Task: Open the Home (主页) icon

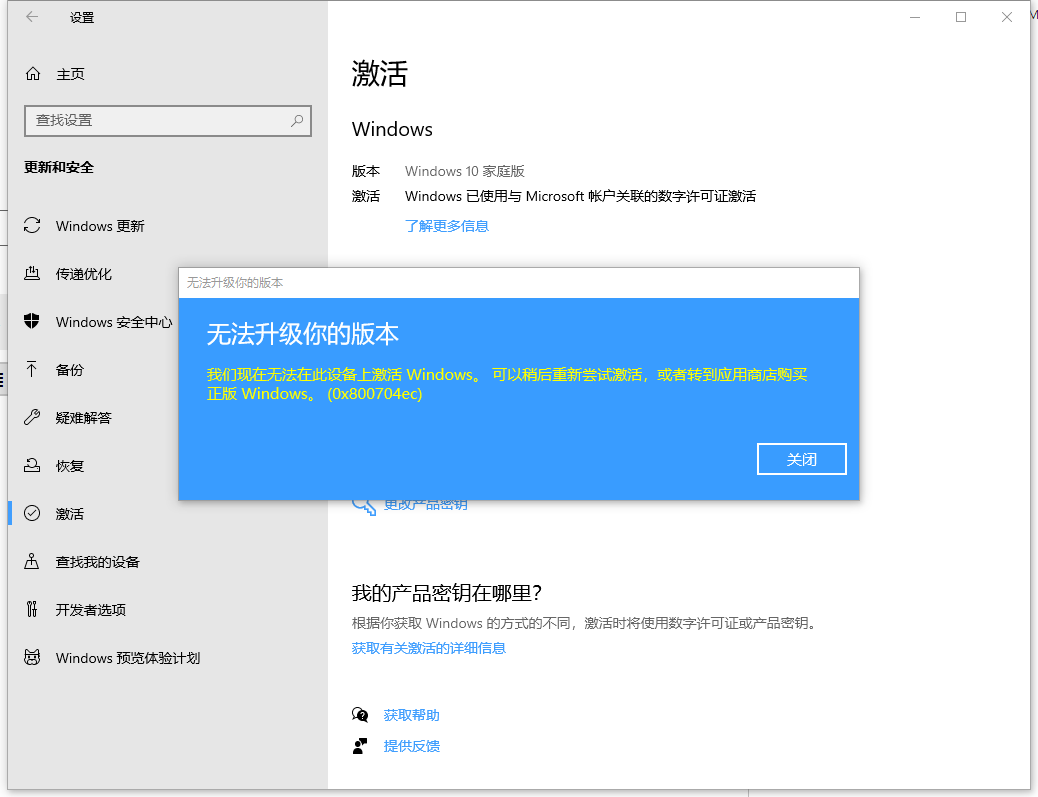Action: point(33,73)
